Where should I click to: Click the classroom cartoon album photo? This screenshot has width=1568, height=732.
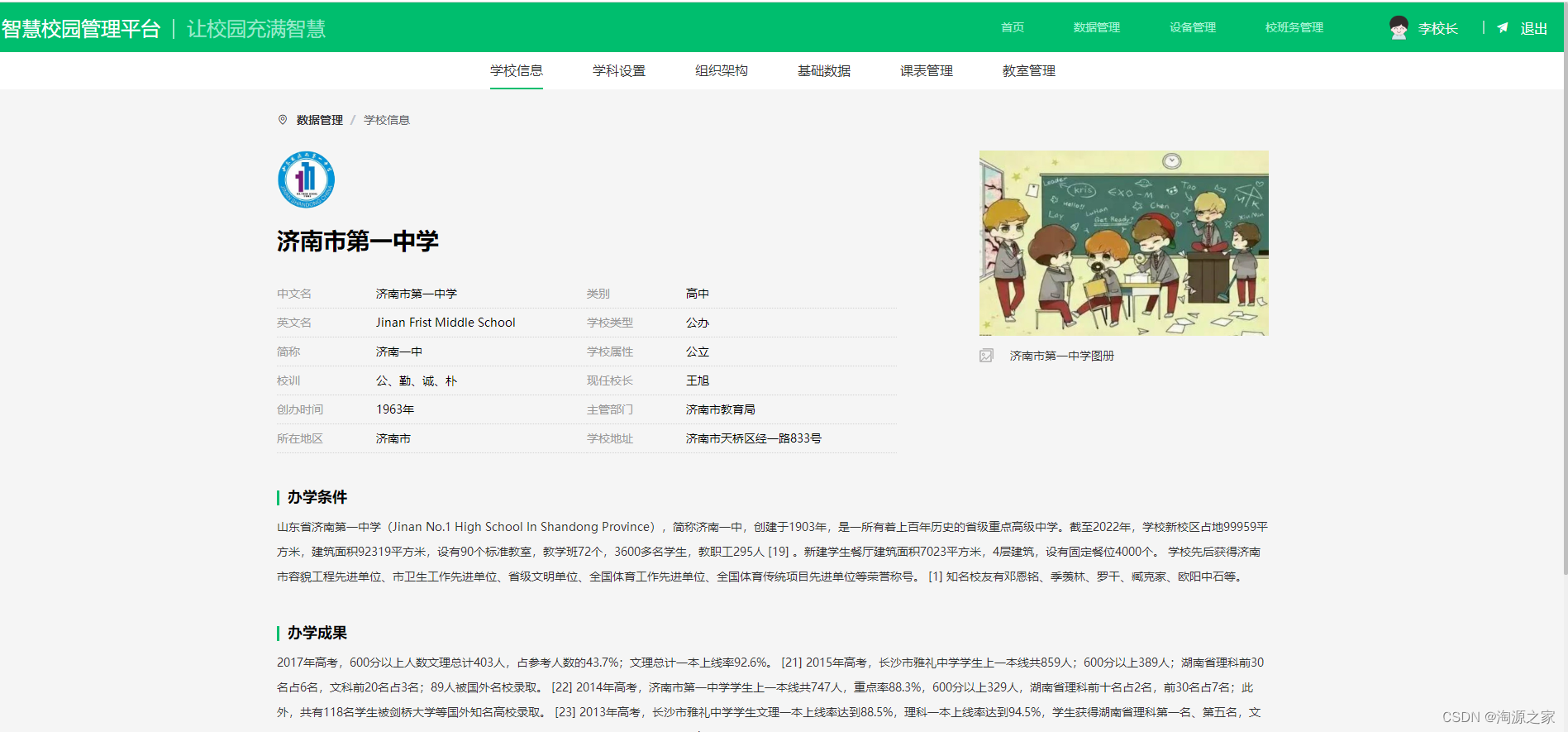pyautogui.click(x=1124, y=243)
